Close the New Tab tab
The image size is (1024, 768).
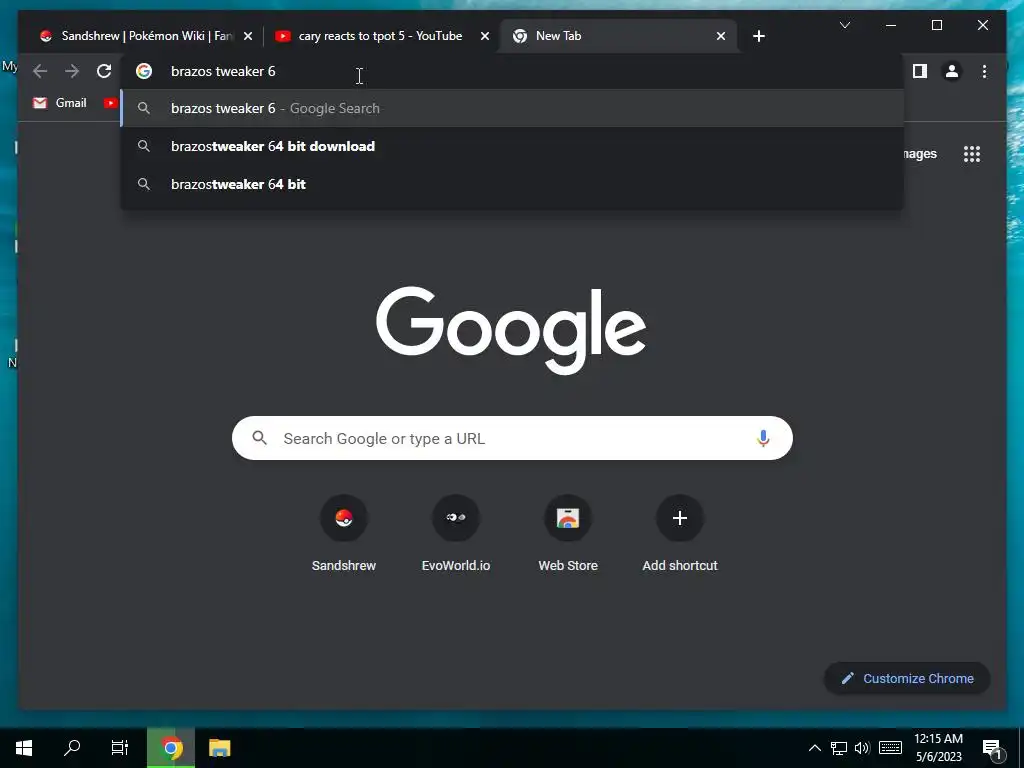coord(720,37)
